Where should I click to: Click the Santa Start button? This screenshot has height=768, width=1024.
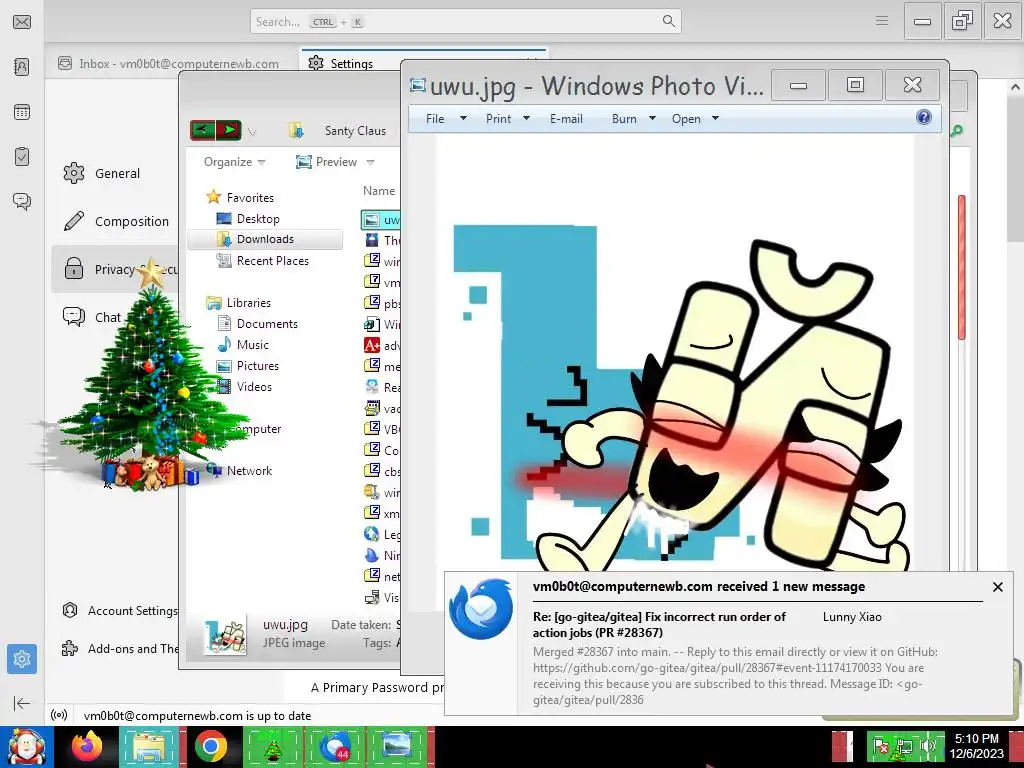pyautogui.click(x=27, y=746)
